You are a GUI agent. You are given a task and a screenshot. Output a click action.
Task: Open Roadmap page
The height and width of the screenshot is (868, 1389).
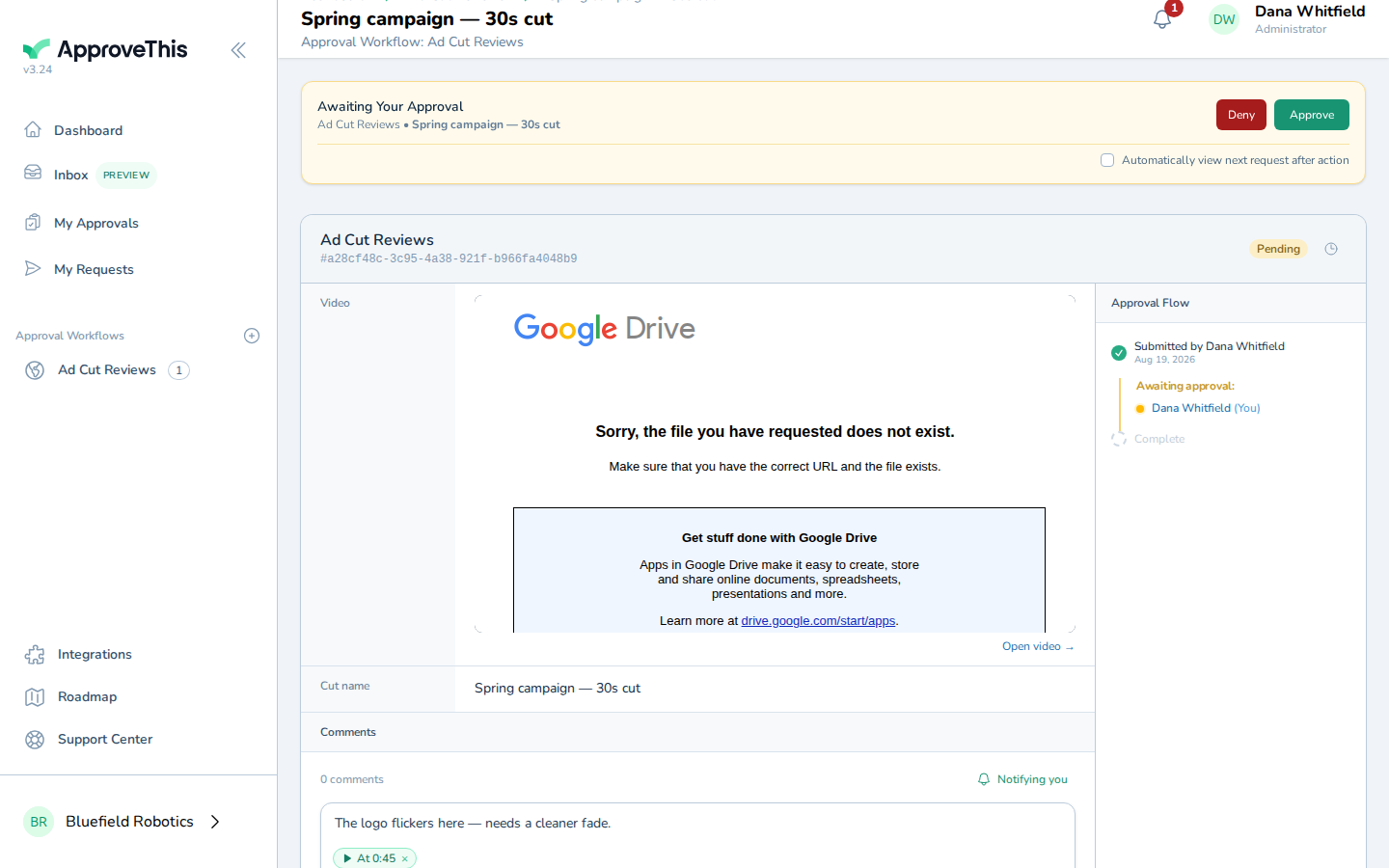point(87,696)
